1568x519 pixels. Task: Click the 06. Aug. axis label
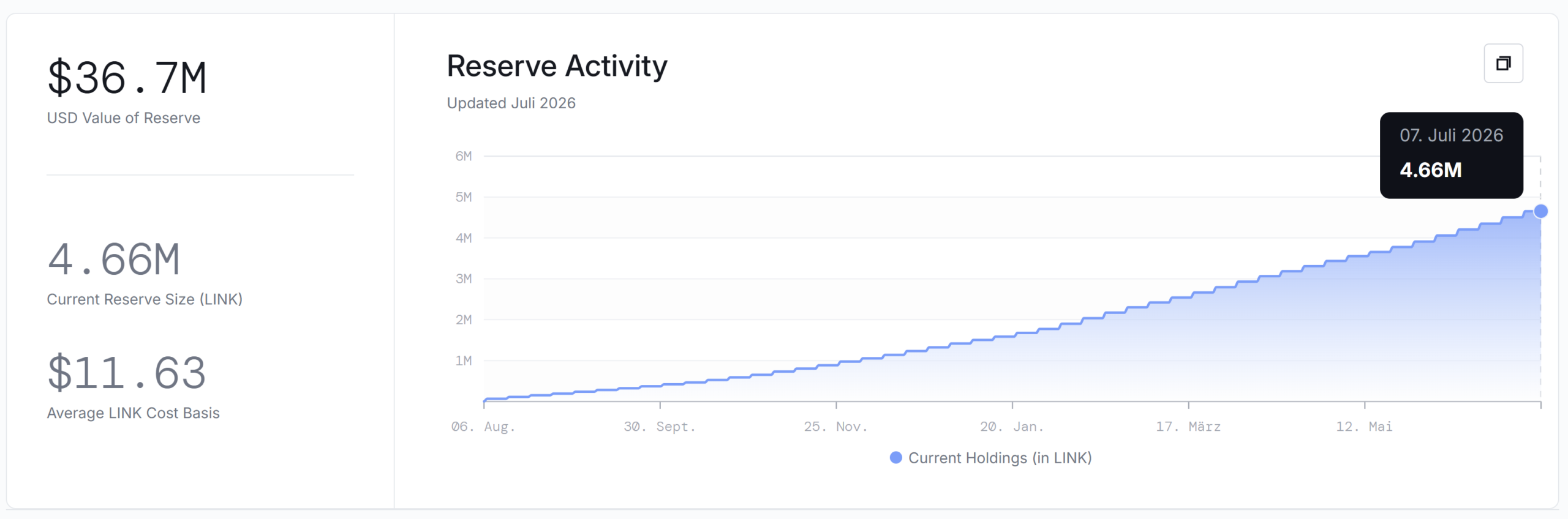[x=483, y=427]
